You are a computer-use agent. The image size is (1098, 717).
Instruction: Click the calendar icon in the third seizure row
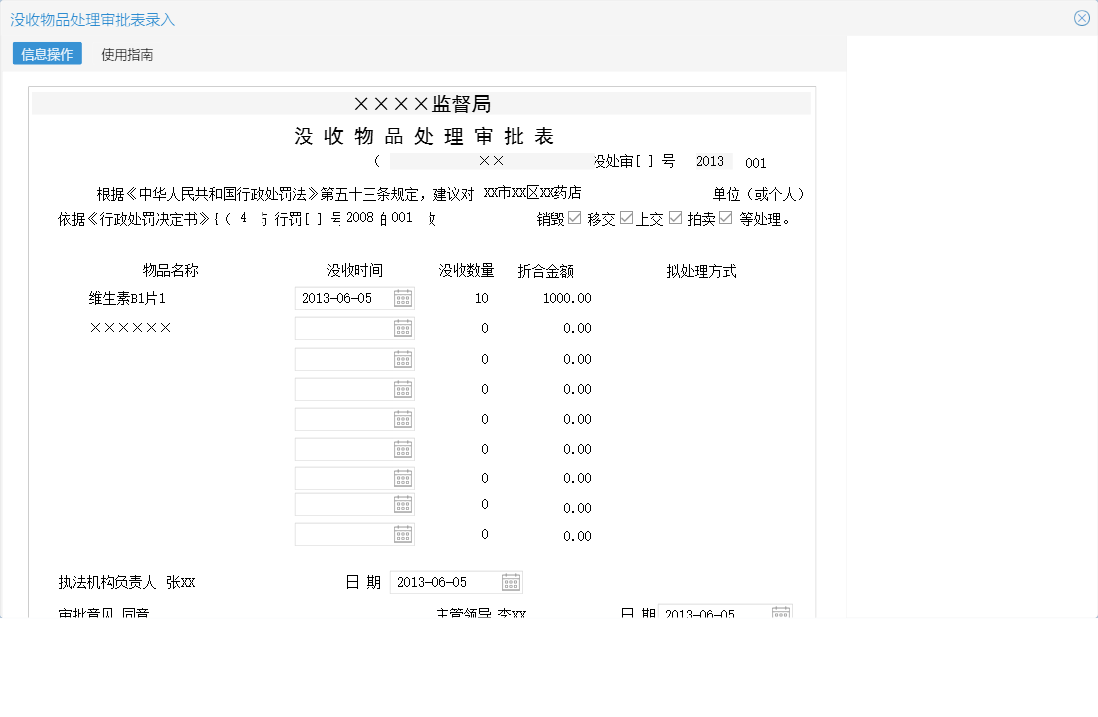[403, 358]
